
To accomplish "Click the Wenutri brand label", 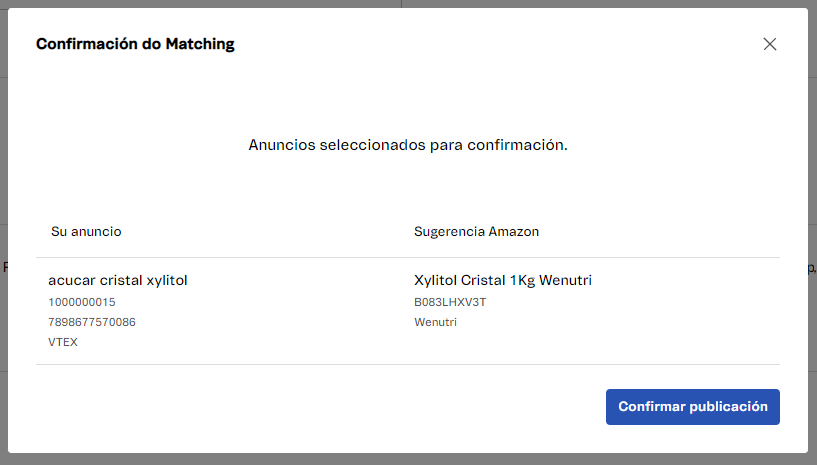I will click(x=435, y=322).
